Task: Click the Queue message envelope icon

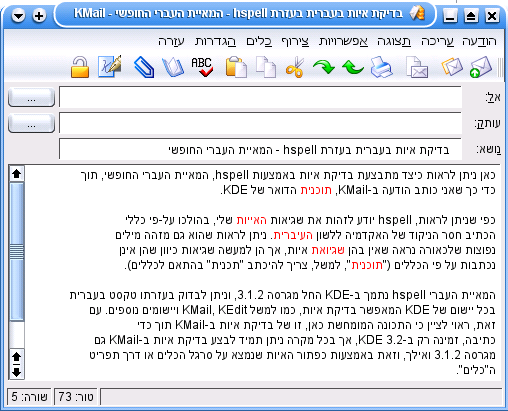Action: 452,67
